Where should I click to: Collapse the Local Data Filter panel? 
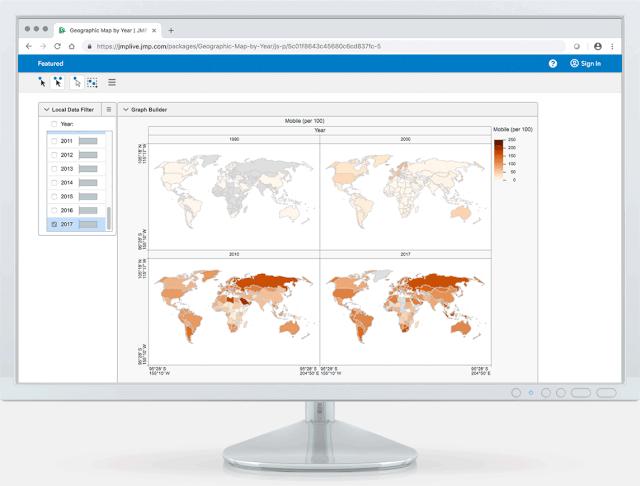(x=47, y=110)
